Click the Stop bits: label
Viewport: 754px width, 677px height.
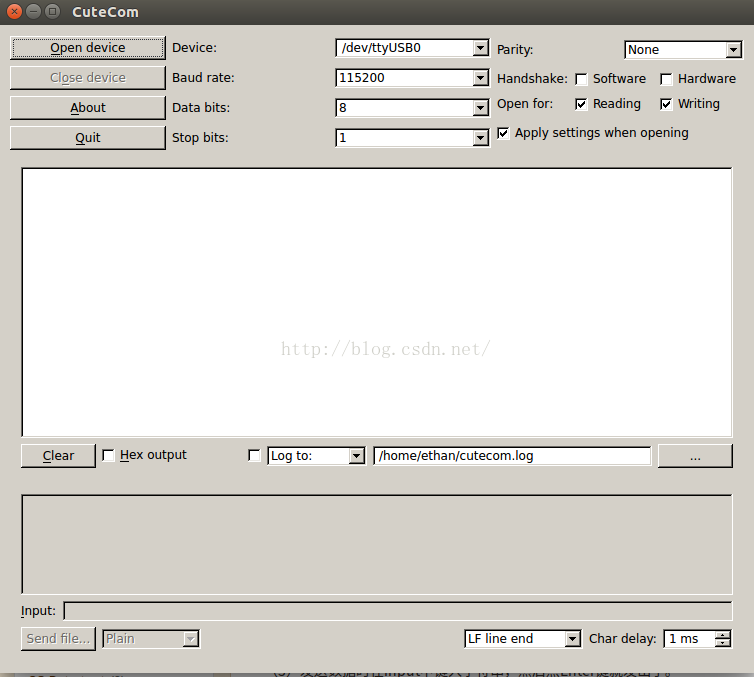(200, 138)
